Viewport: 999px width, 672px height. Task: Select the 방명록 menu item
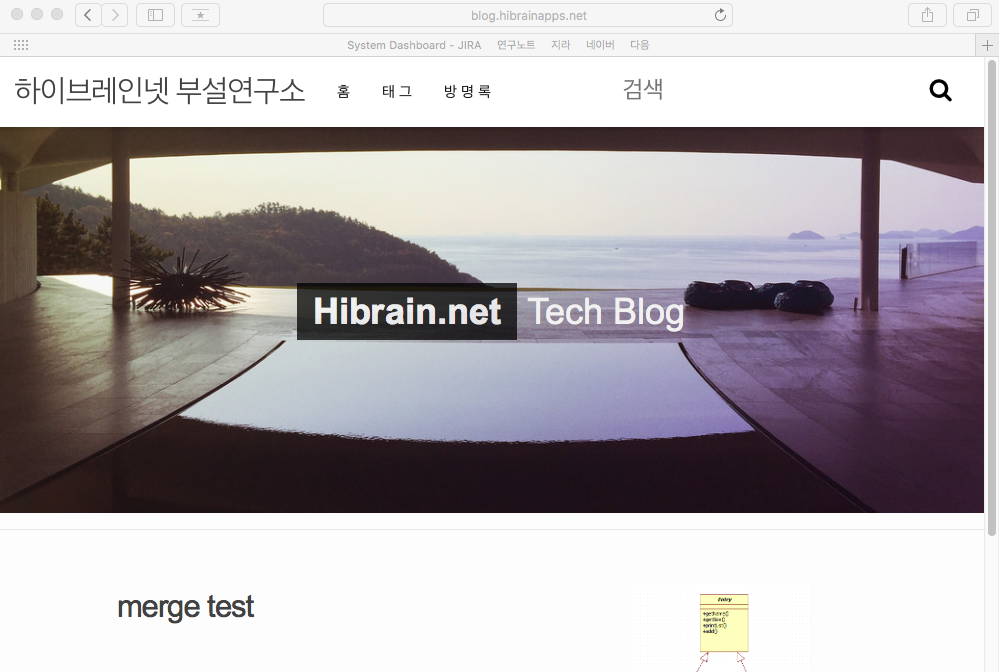[467, 92]
